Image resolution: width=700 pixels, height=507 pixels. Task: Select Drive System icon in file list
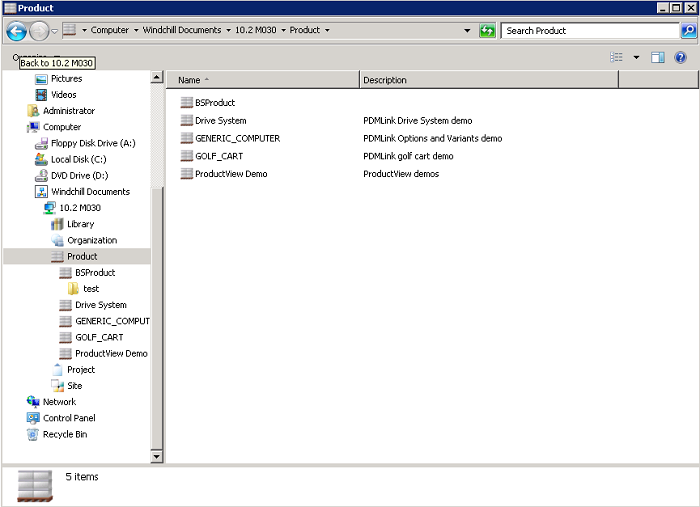click(x=186, y=120)
